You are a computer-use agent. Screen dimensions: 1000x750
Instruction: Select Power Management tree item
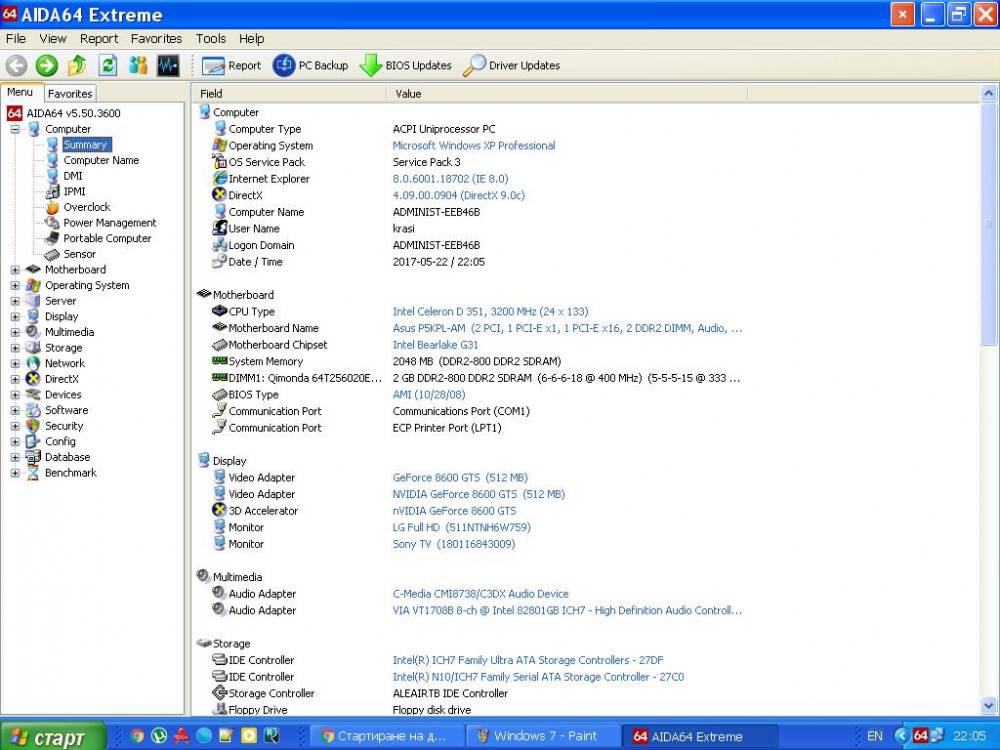(x=110, y=223)
